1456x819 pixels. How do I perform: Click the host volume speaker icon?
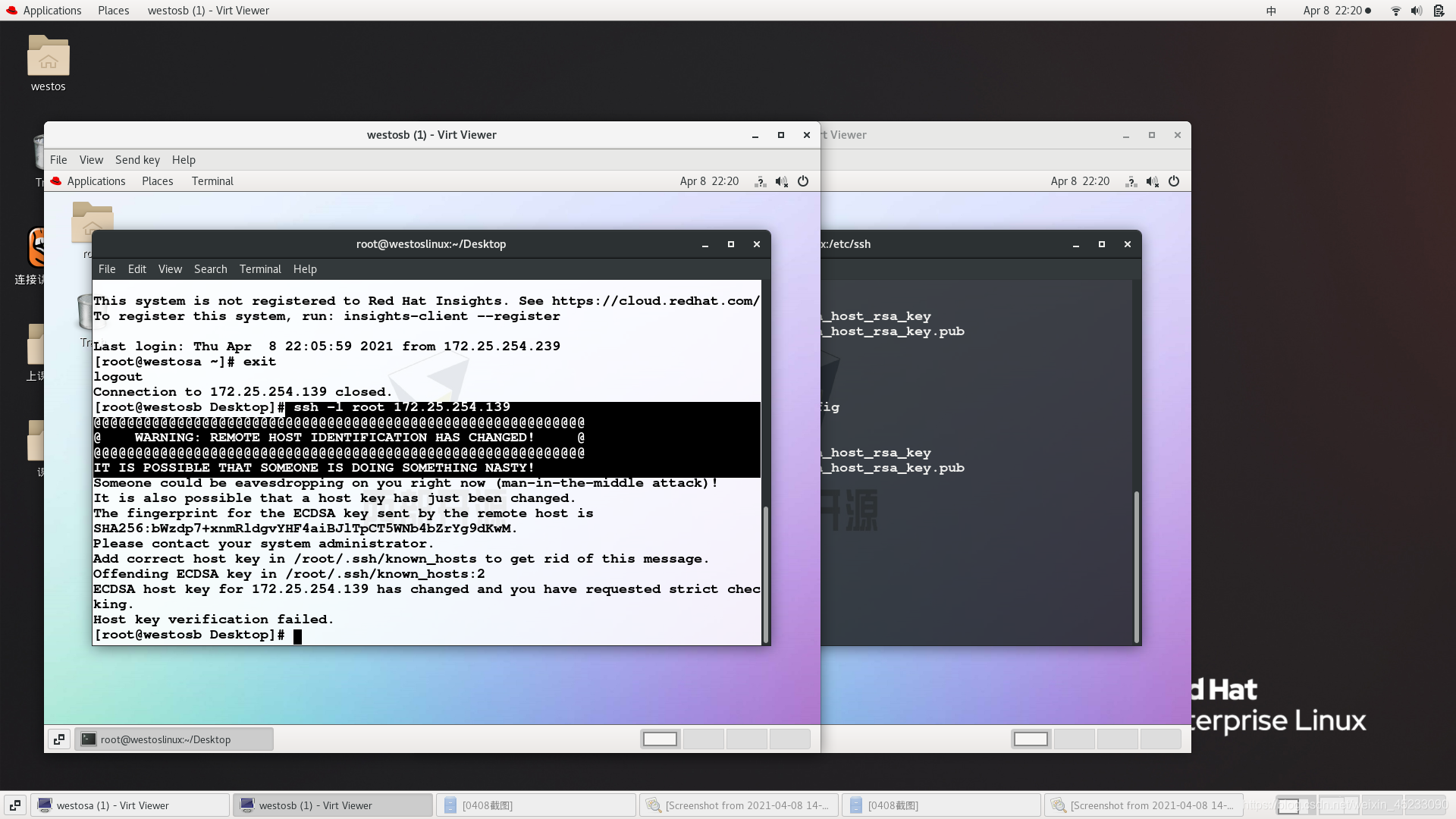point(1416,11)
